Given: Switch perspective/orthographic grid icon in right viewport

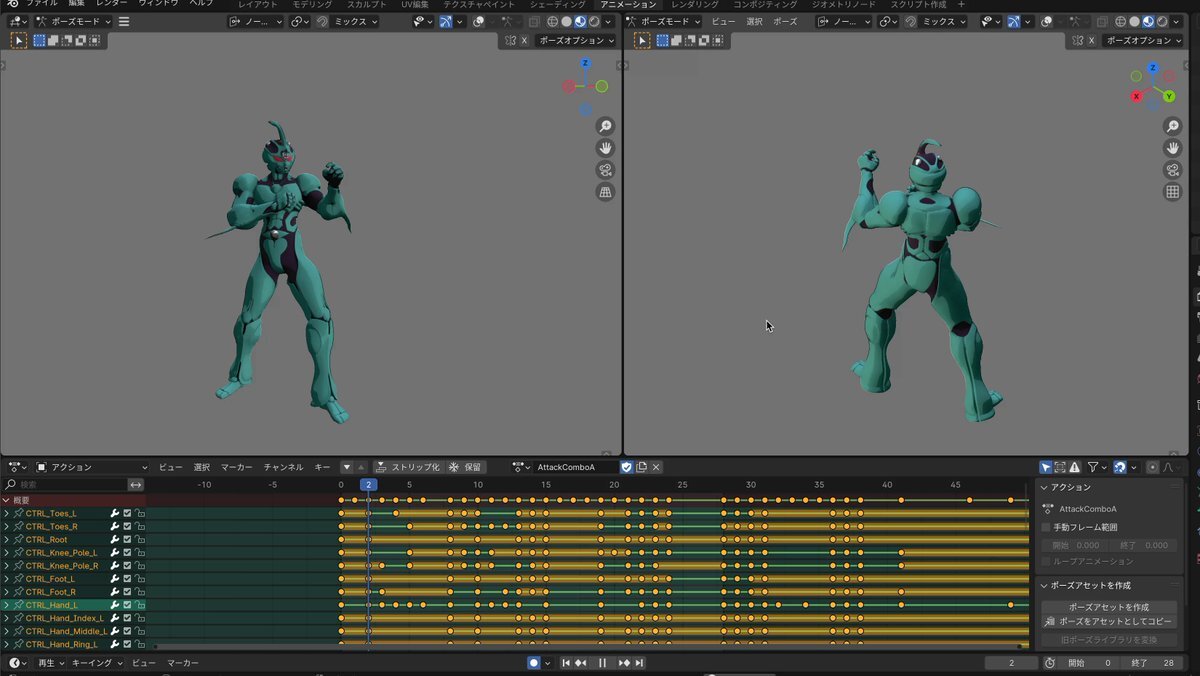Looking at the screenshot, I should [1173, 192].
